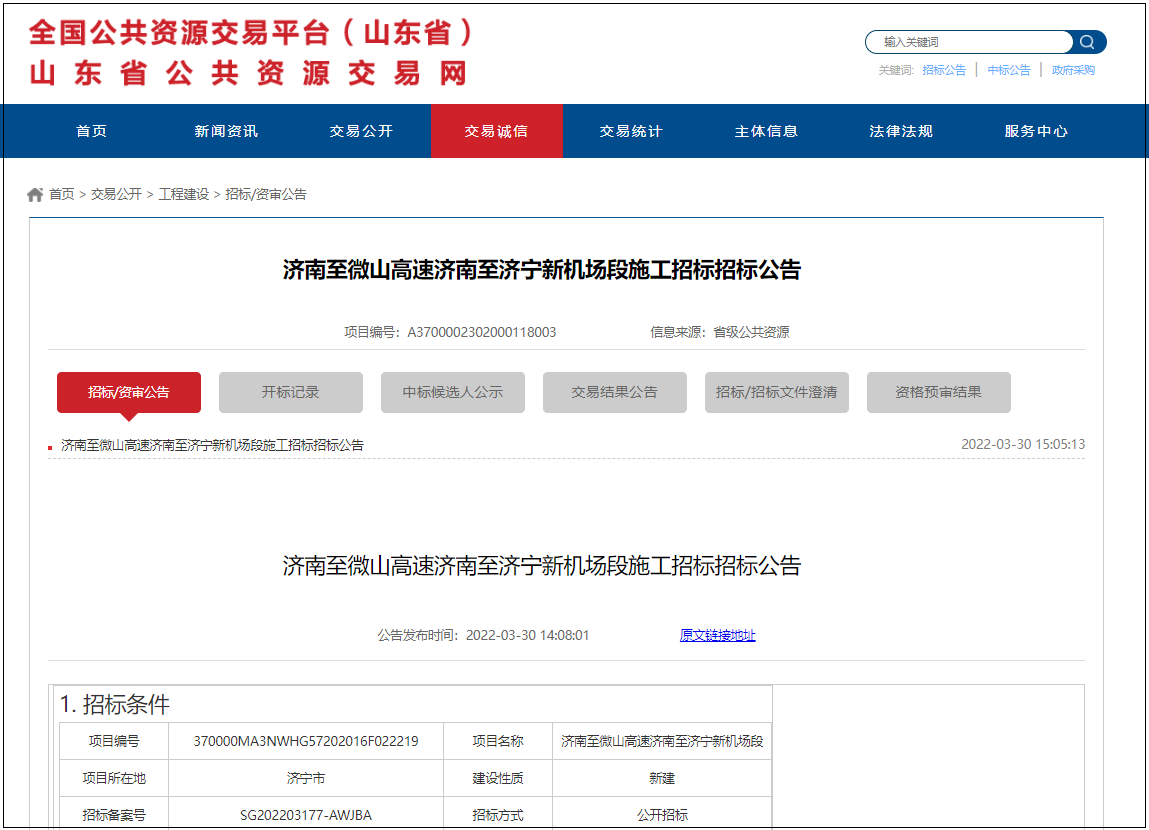Open 交易统计 navigation item
Image resolution: width=1149 pixels, height=830 pixels.
tap(631, 131)
